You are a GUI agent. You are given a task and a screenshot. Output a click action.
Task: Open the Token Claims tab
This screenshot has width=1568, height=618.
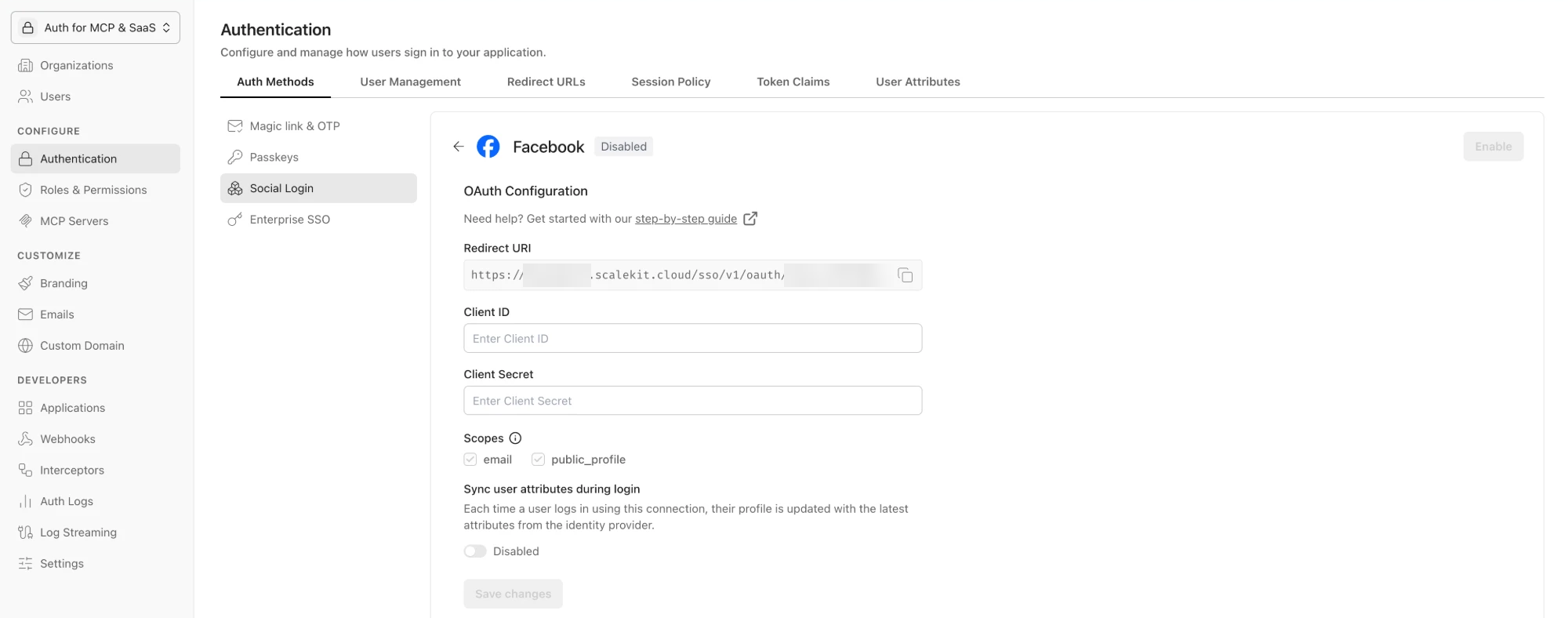793,82
